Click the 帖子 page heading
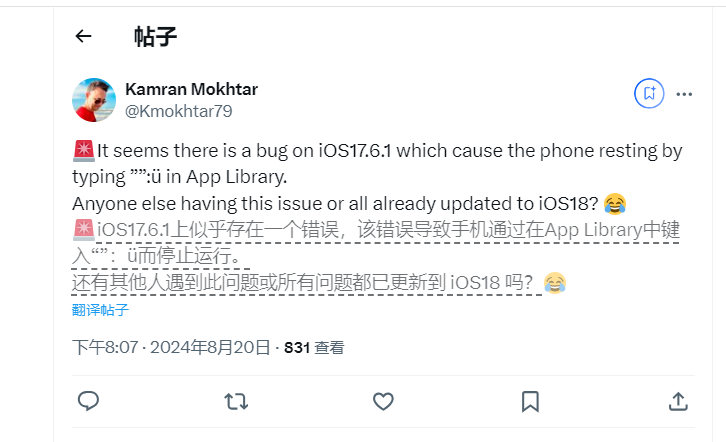 click(155, 37)
